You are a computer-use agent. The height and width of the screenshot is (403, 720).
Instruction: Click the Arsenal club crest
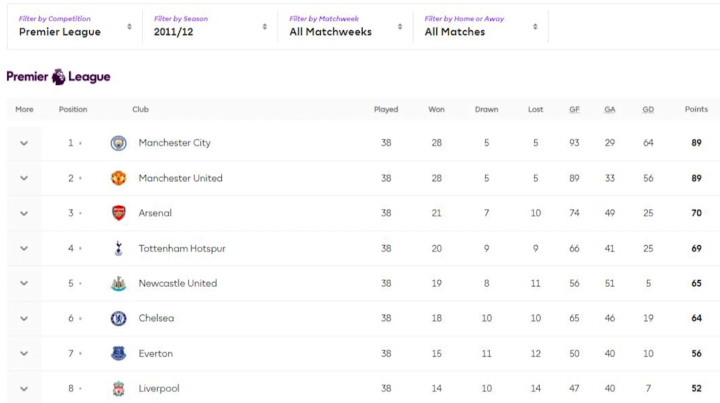tap(118, 213)
